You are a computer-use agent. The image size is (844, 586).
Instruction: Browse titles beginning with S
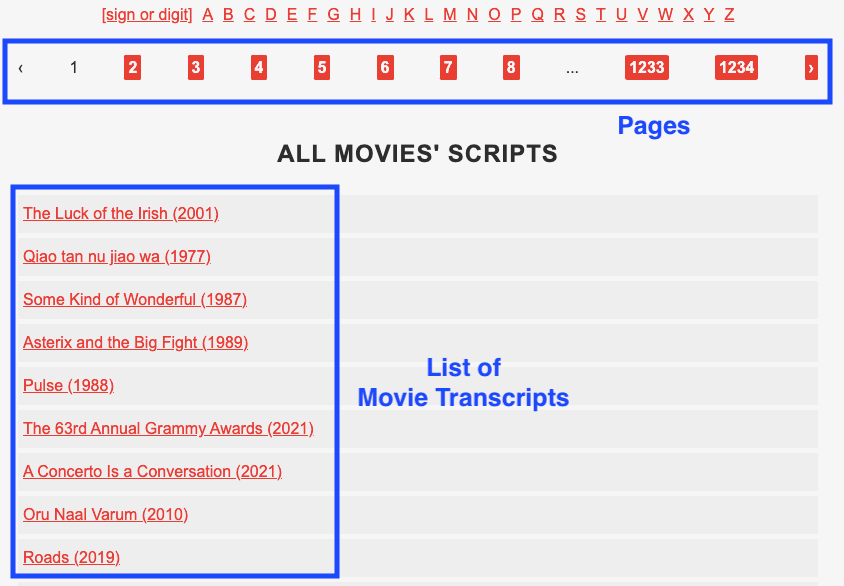tap(580, 14)
